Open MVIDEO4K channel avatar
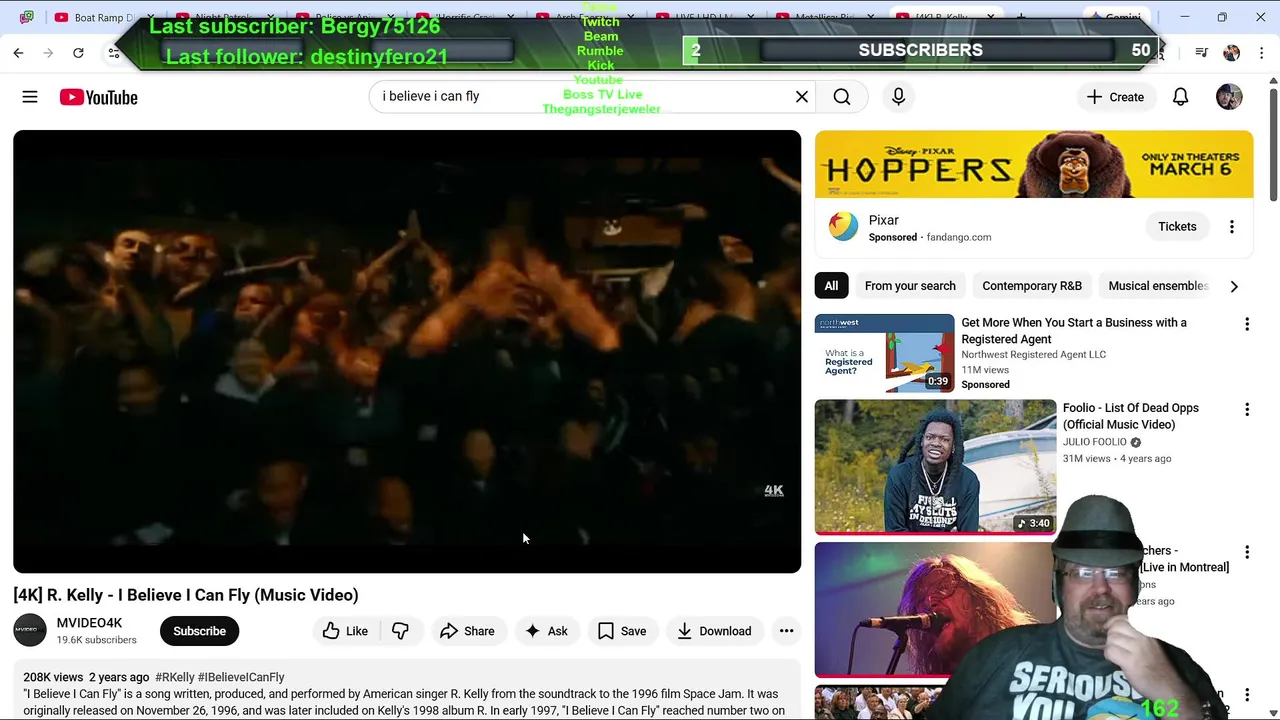Screen dimensions: 1280x720 click(x=30, y=630)
